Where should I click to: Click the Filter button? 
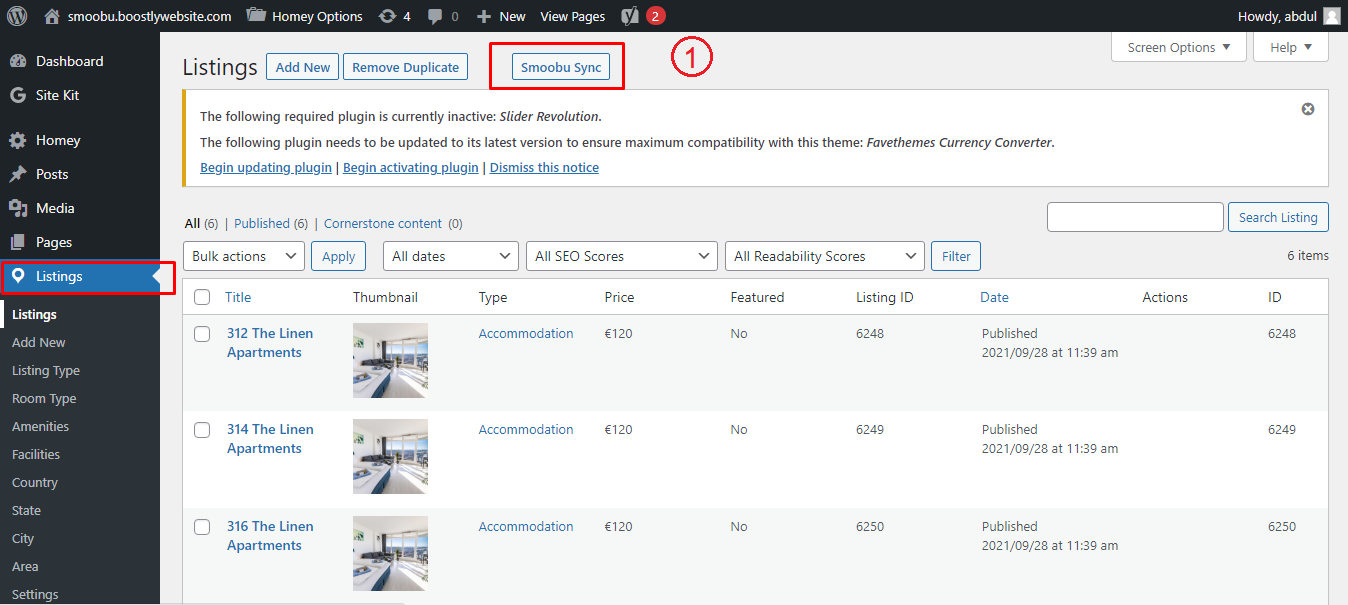coord(956,256)
